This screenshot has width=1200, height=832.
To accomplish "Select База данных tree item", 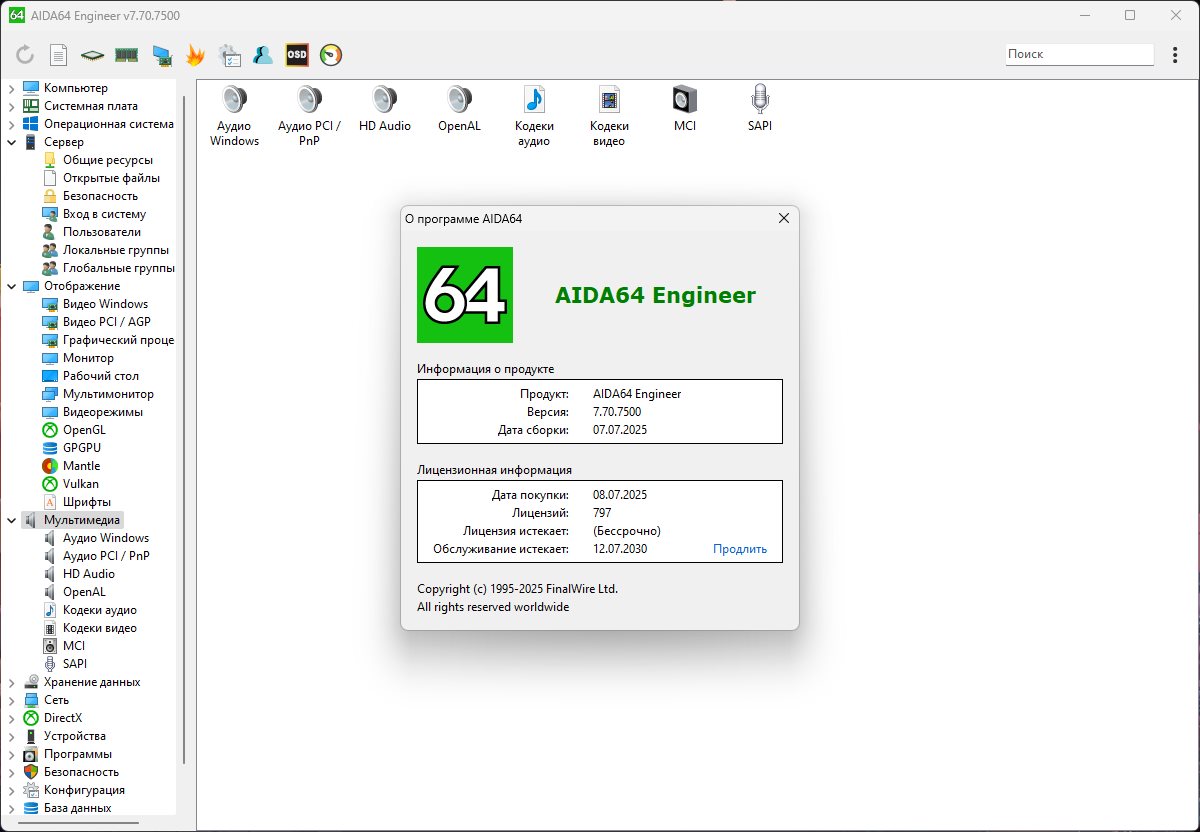I will 77,808.
